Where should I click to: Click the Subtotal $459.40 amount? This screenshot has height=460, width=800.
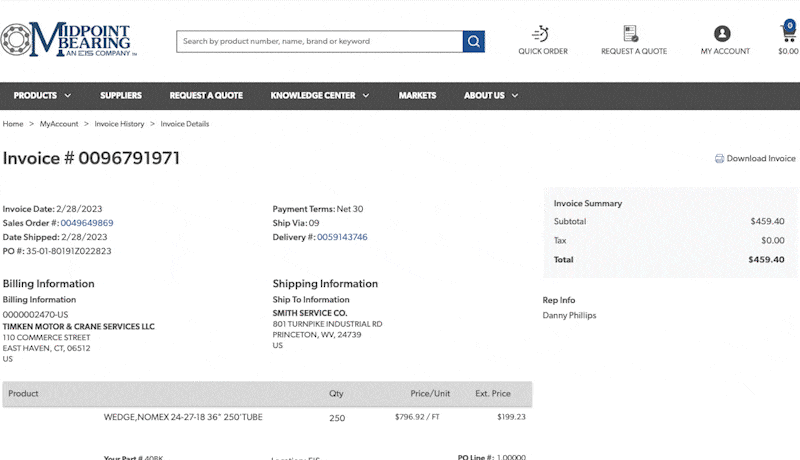point(767,221)
